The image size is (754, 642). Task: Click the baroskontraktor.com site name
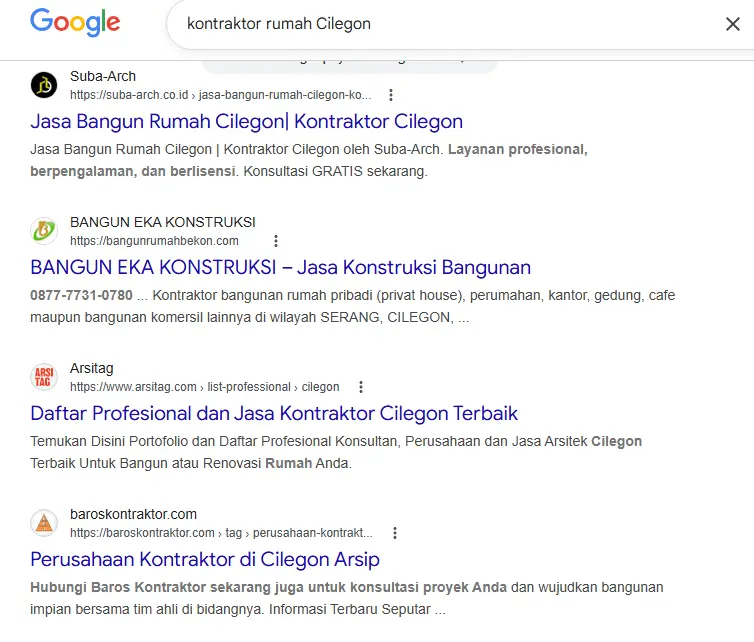click(134, 514)
